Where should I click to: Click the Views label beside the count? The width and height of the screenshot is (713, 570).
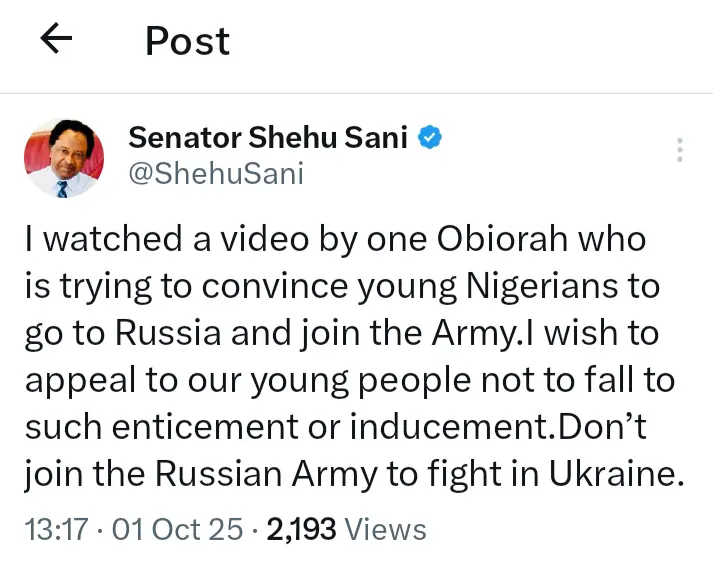[385, 529]
